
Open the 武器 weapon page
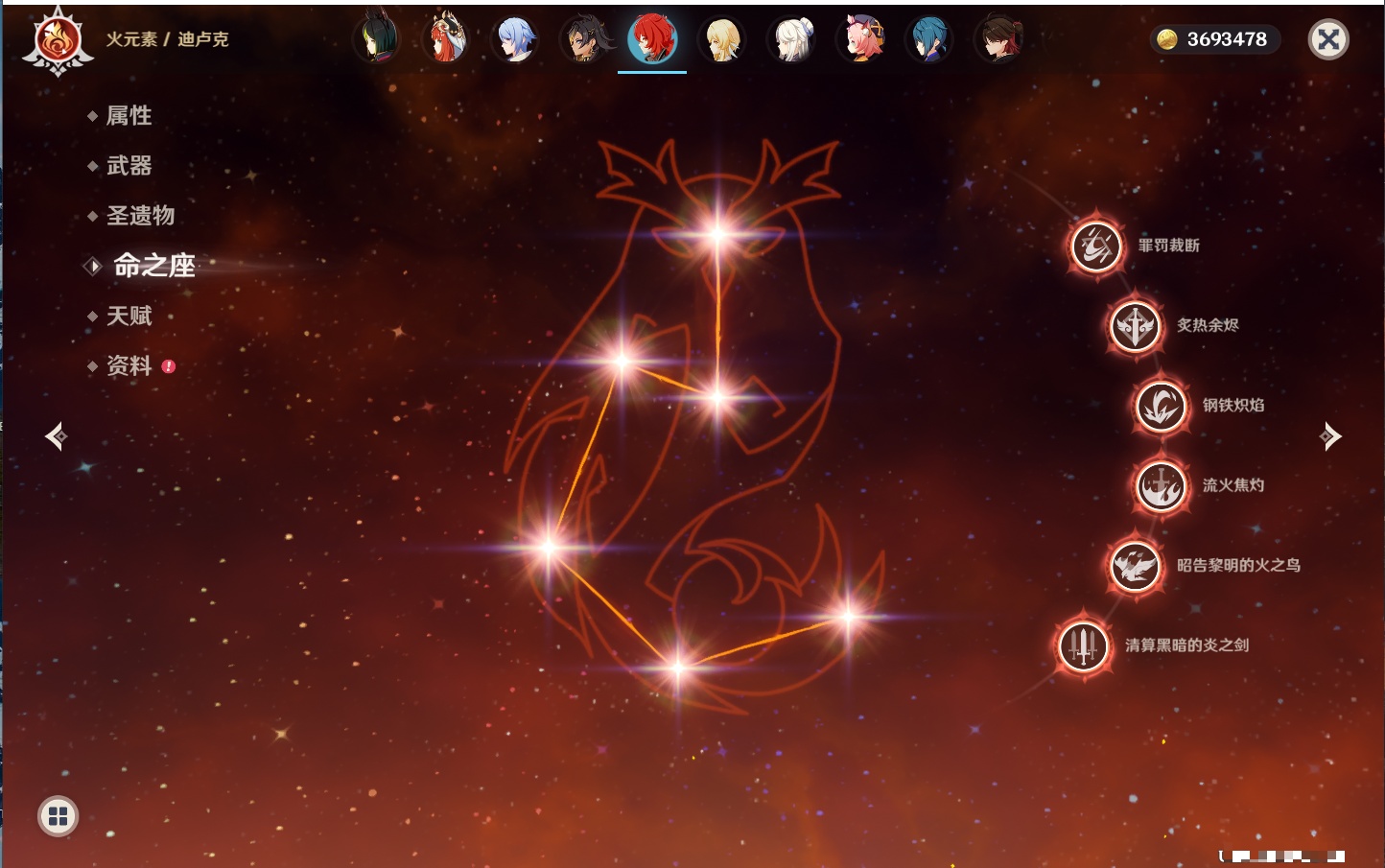pos(129,166)
